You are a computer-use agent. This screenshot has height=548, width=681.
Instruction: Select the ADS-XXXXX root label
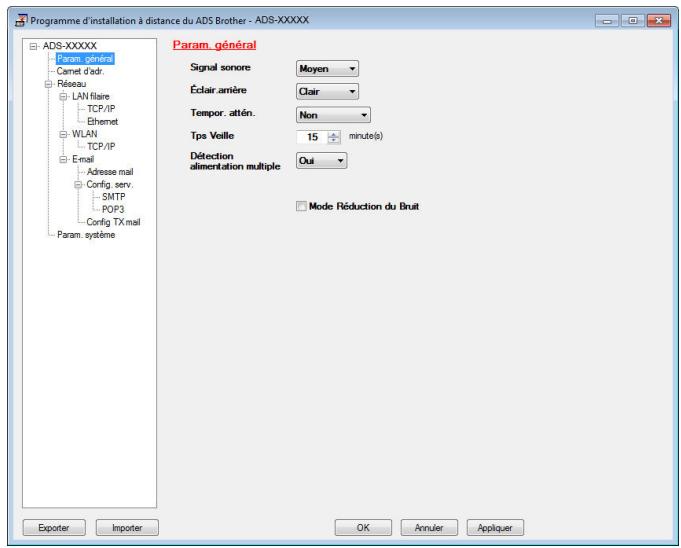coord(69,46)
